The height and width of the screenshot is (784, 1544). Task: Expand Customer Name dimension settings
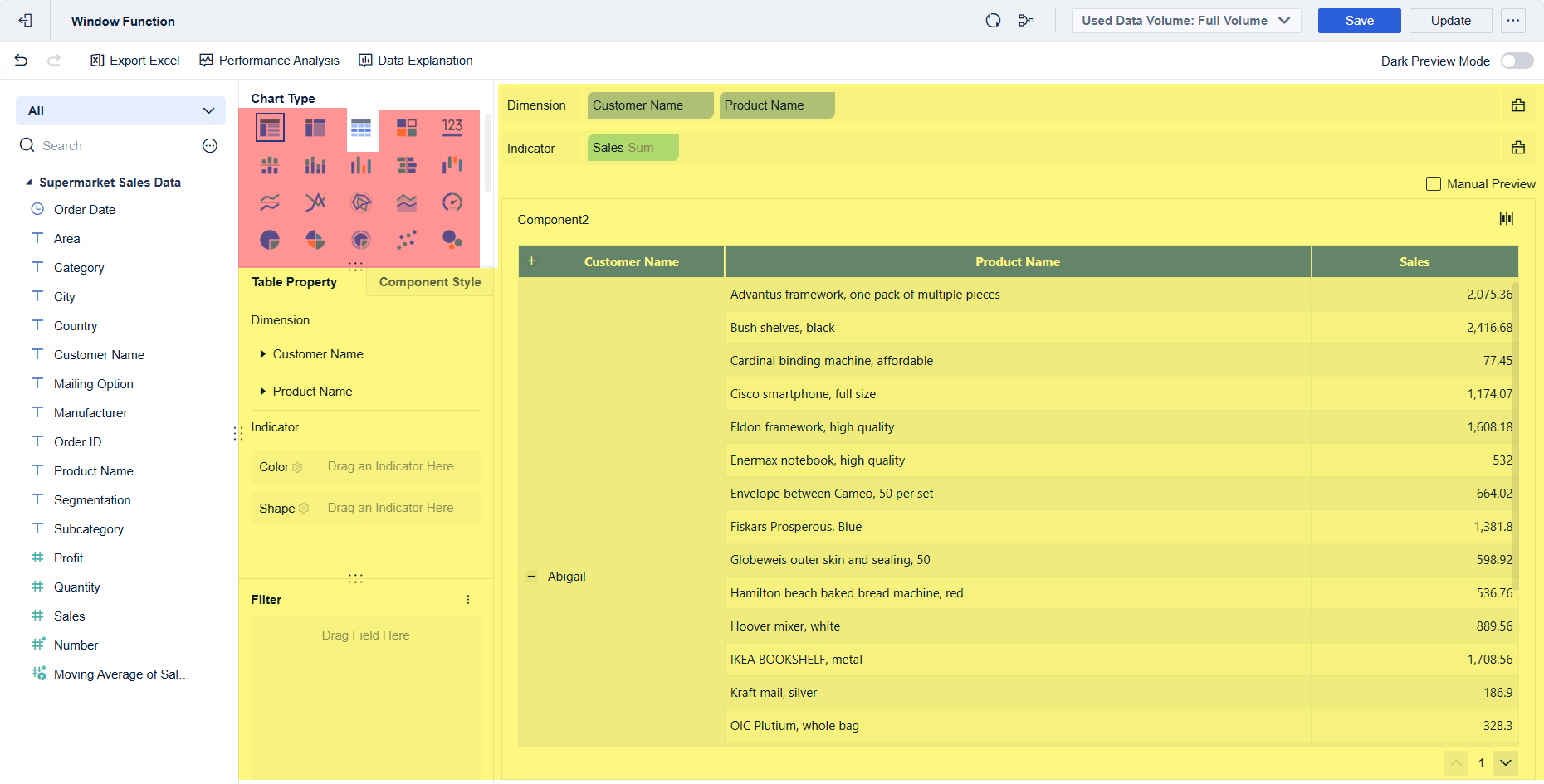click(x=263, y=354)
